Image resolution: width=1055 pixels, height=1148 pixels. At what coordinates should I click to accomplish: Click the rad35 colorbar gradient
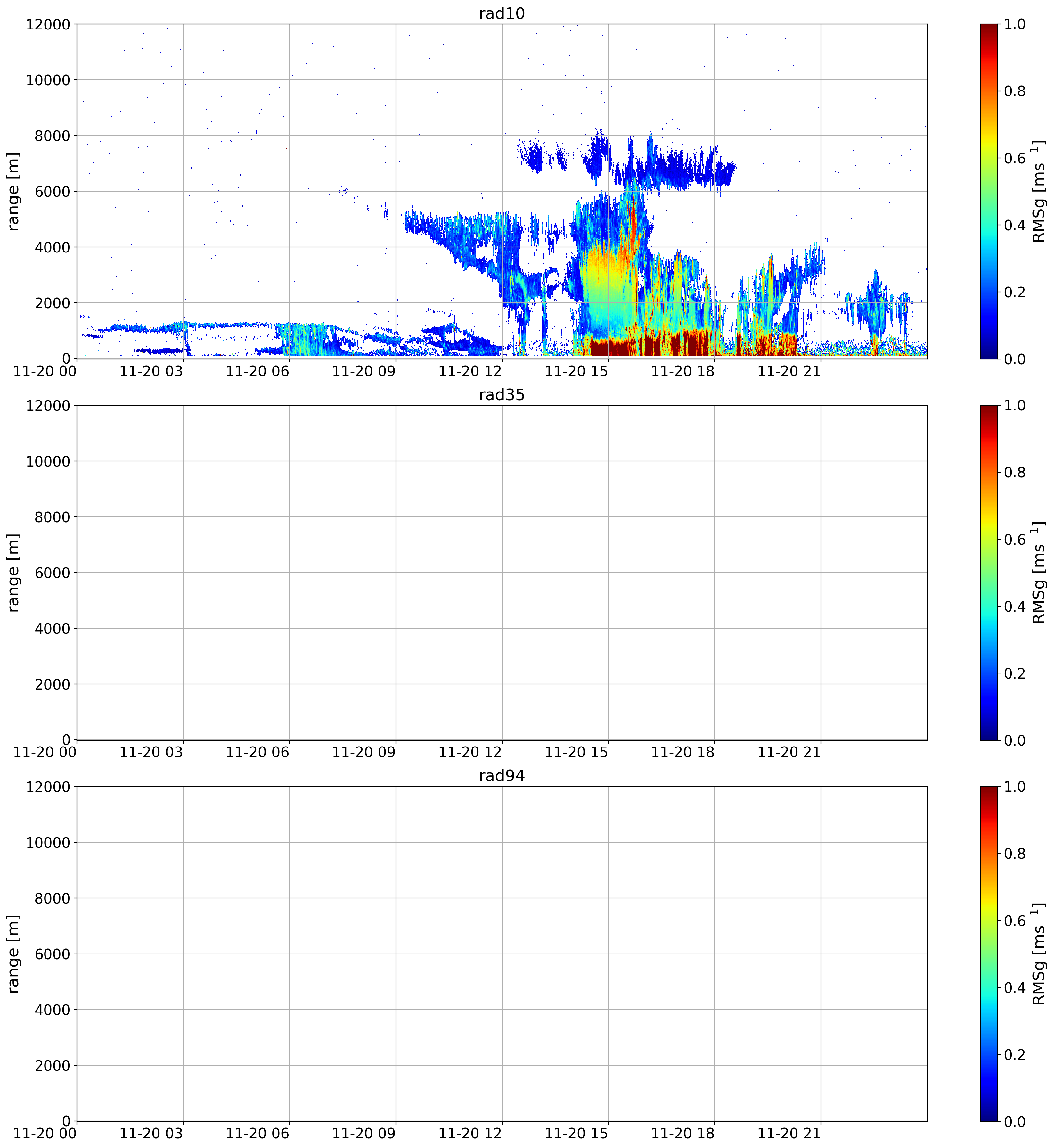click(x=989, y=573)
